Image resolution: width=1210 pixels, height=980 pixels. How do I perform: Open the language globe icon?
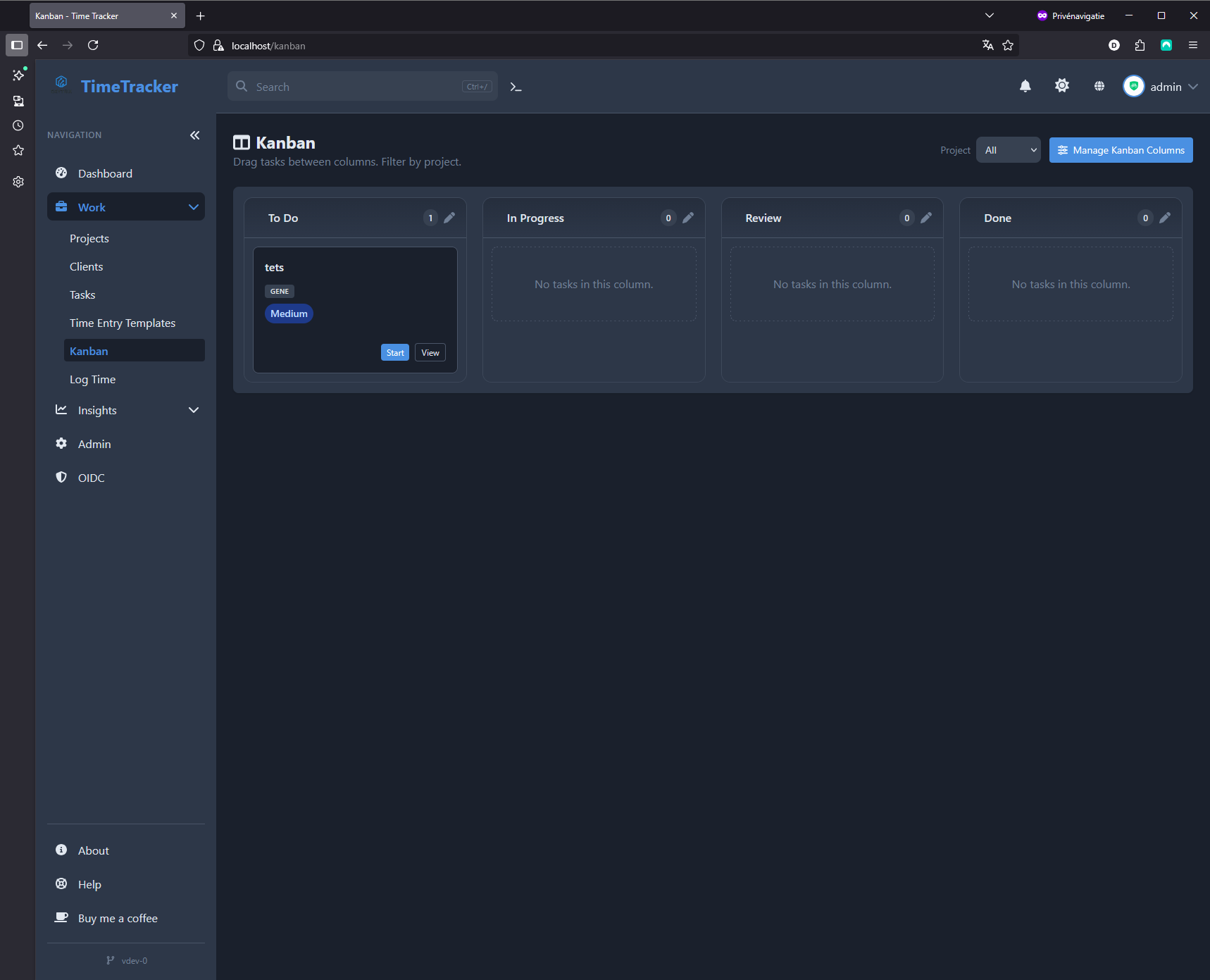(x=1099, y=86)
